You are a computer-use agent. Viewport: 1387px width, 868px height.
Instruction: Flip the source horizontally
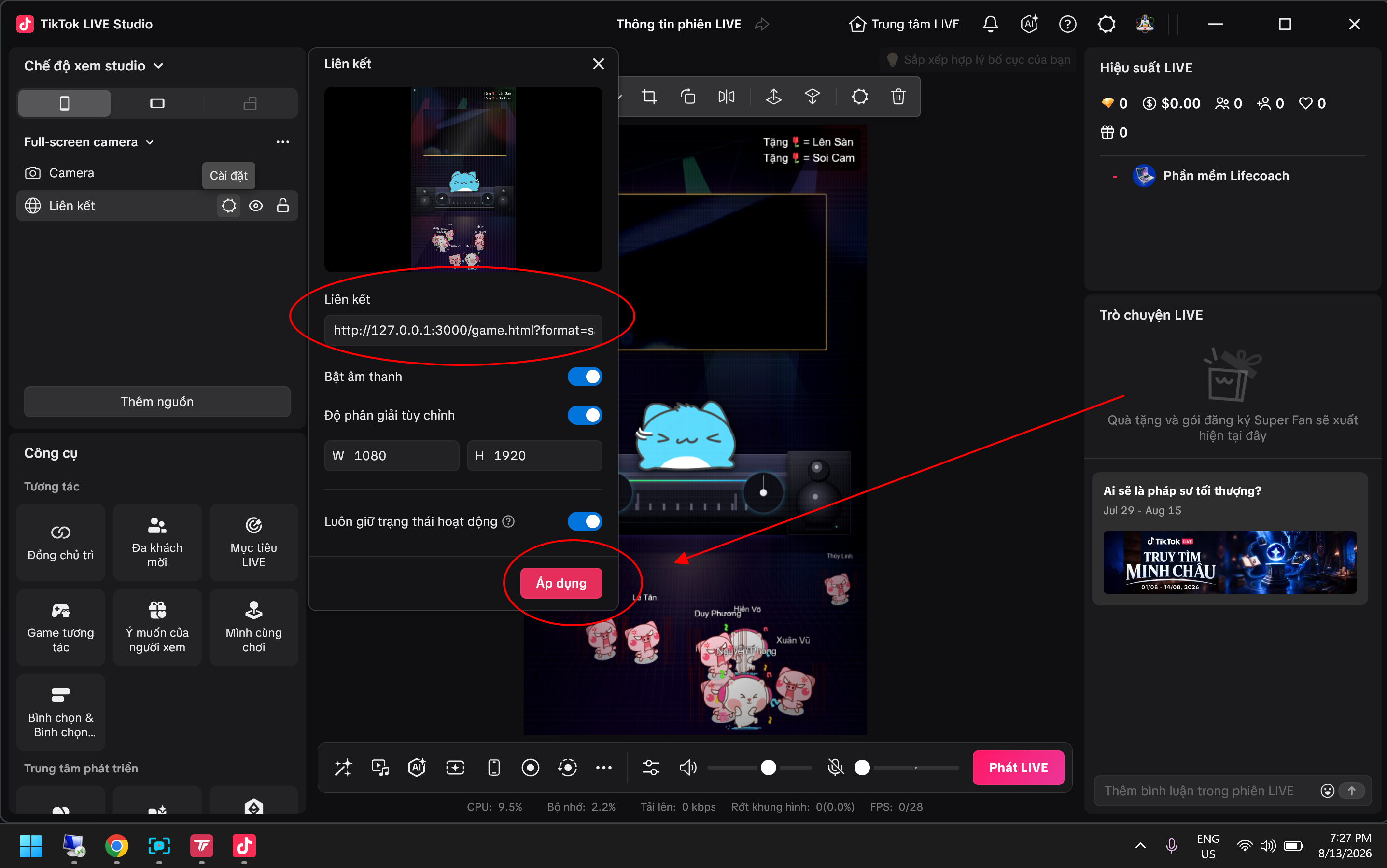(x=726, y=97)
